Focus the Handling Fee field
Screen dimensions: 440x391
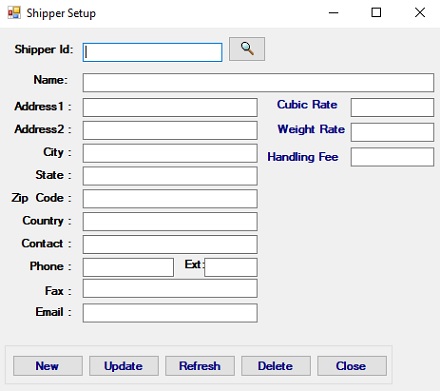pyautogui.click(x=392, y=157)
